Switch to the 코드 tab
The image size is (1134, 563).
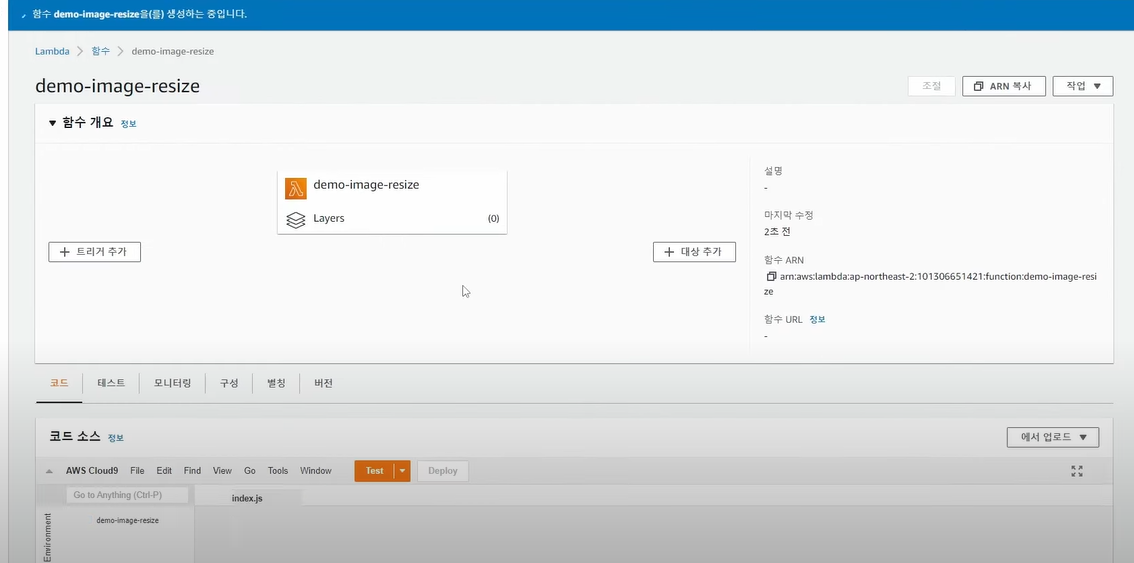[59, 384]
